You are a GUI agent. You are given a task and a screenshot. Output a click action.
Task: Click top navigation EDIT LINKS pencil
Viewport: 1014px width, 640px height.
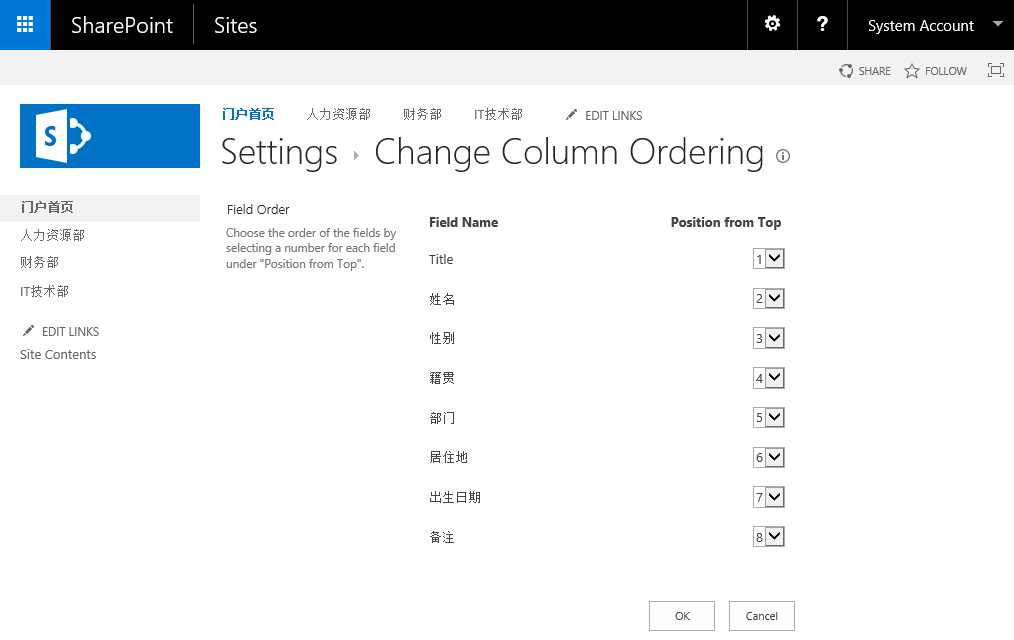click(x=572, y=115)
